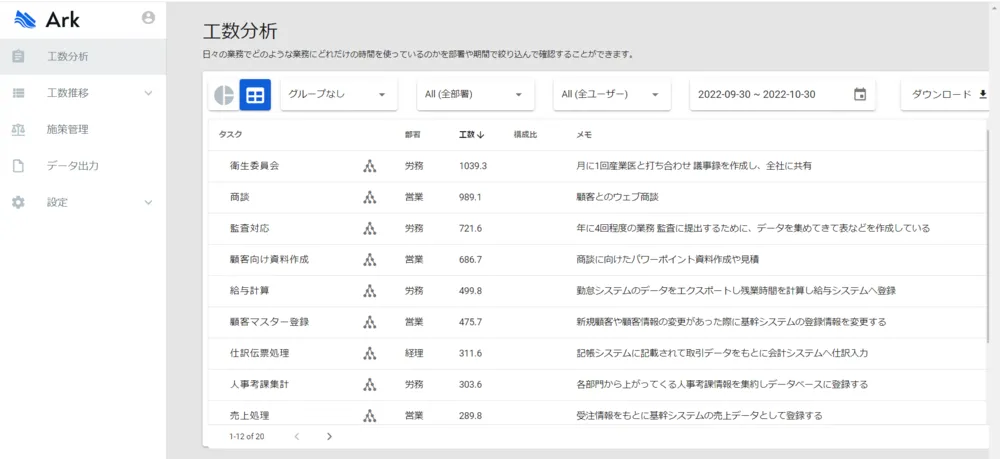
Task: Open データ出力 menu item
Action: tap(83, 166)
